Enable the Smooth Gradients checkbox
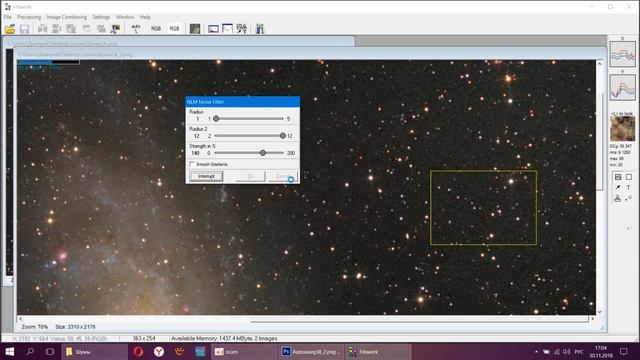 point(192,164)
